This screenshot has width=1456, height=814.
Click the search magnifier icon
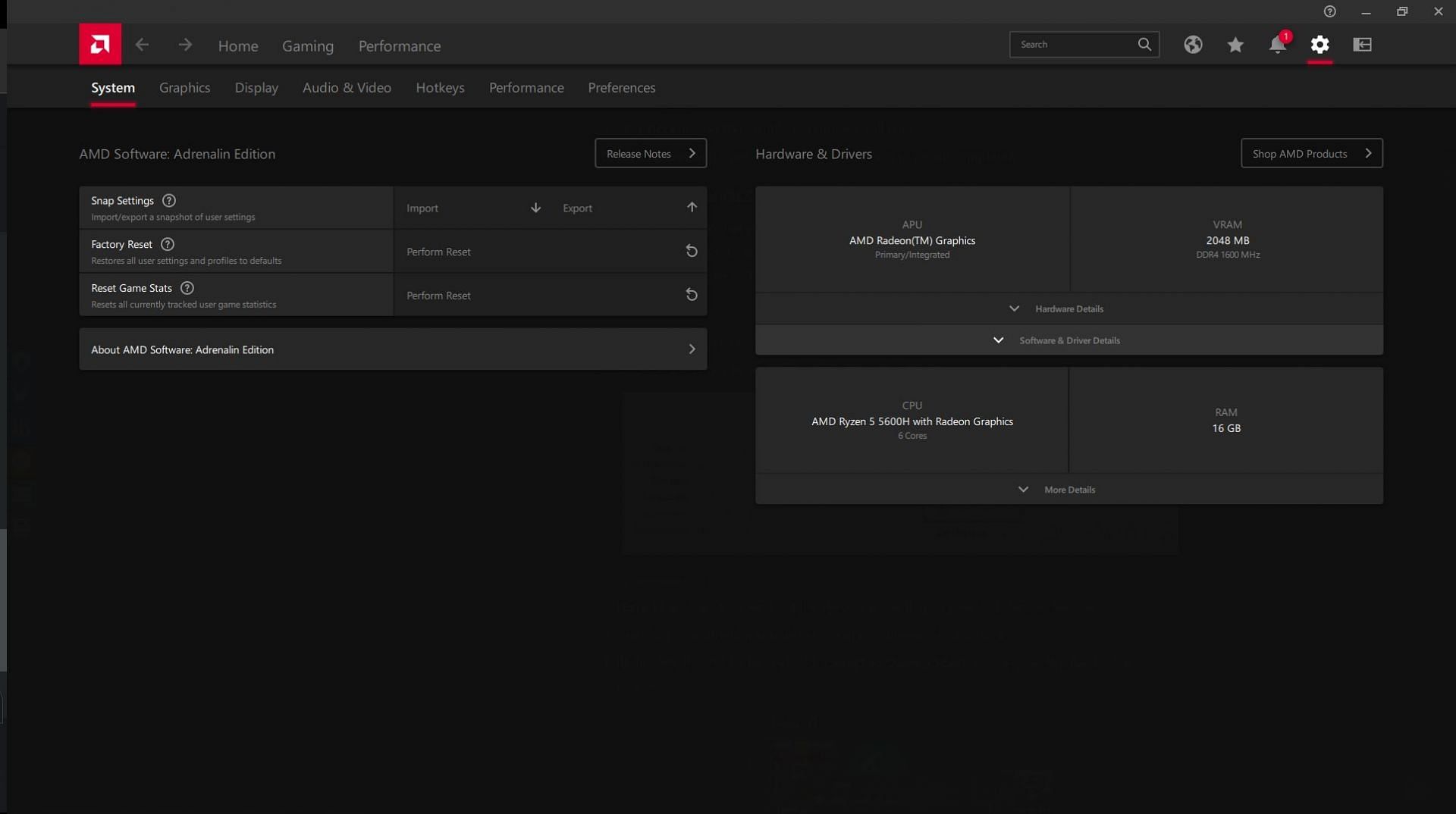pos(1144,44)
